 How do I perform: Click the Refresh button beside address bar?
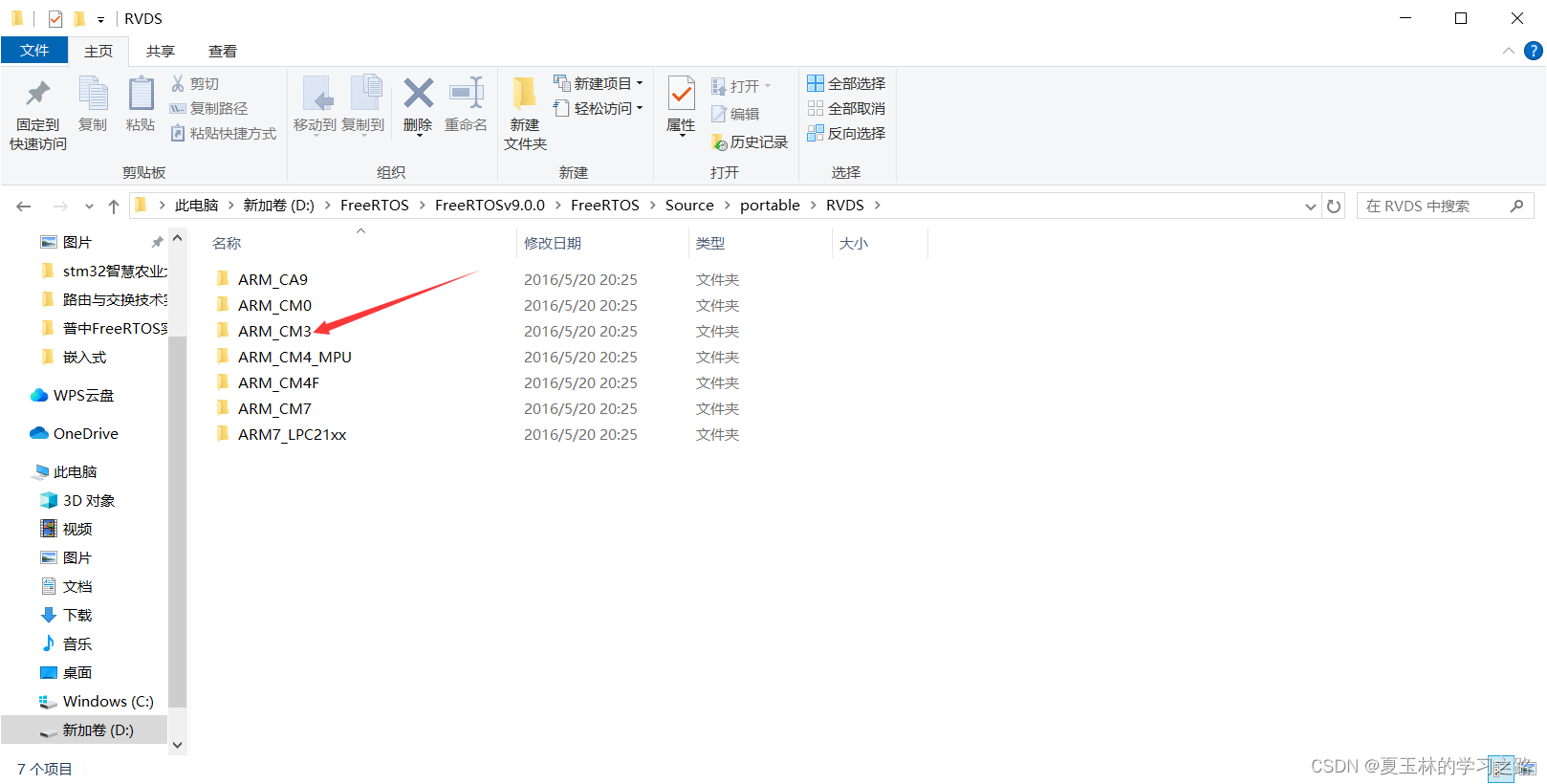coord(1334,206)
